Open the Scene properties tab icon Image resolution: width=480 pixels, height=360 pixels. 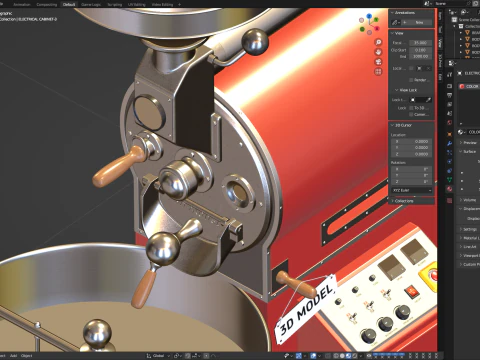(x=449, y=114)
